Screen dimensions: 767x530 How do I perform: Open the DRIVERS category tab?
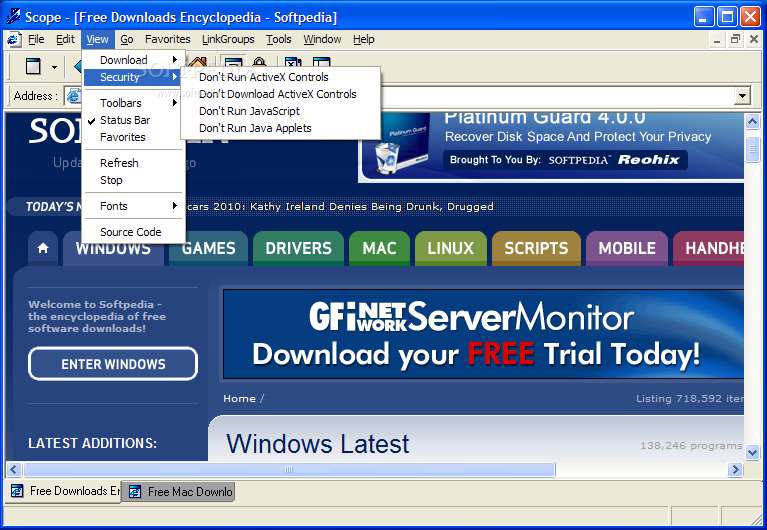click(298, 249)
